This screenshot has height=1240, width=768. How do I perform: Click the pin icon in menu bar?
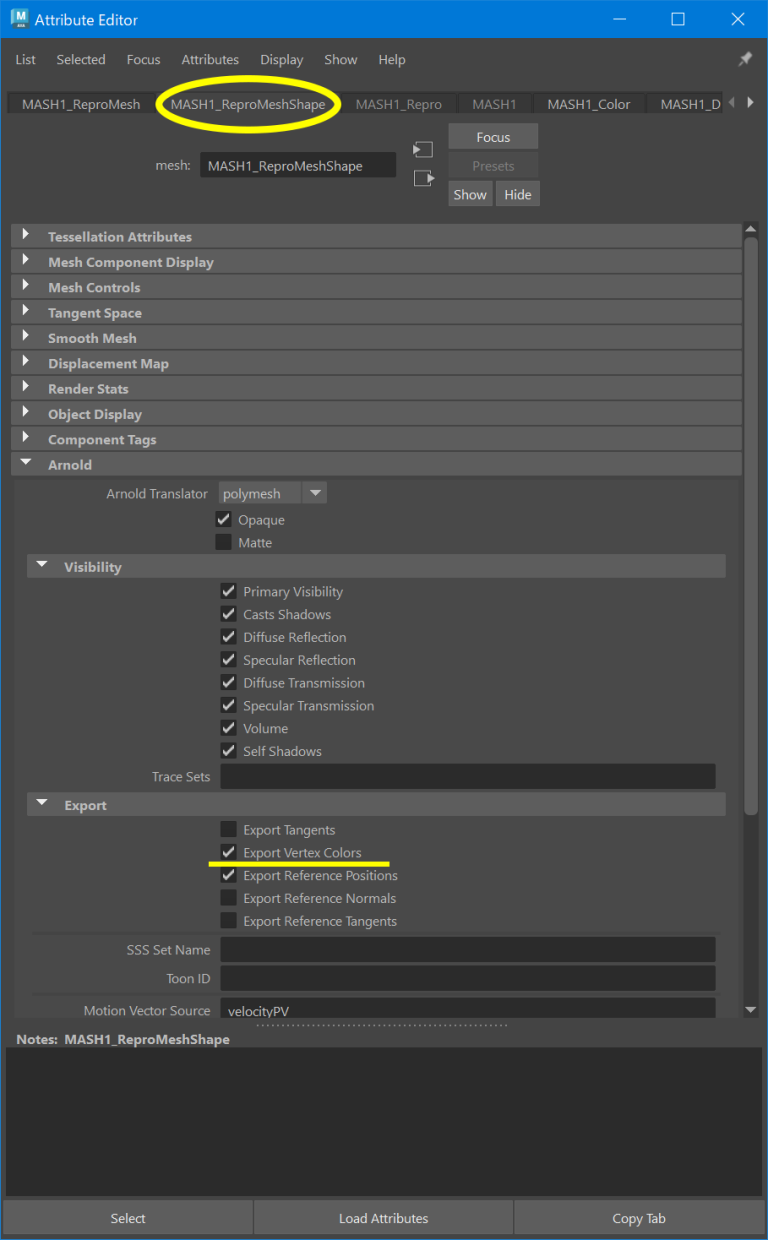point(745,60)
